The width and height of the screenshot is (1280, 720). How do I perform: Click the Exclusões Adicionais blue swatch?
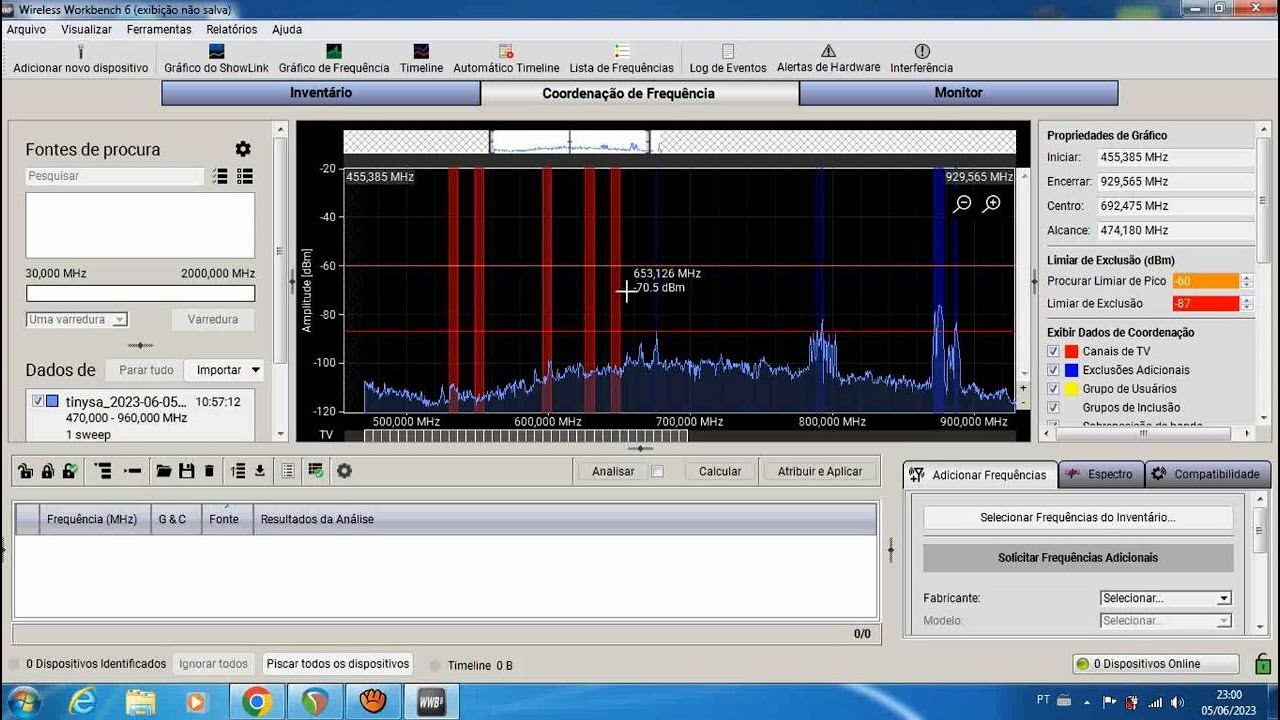(x=1071, y=370)
